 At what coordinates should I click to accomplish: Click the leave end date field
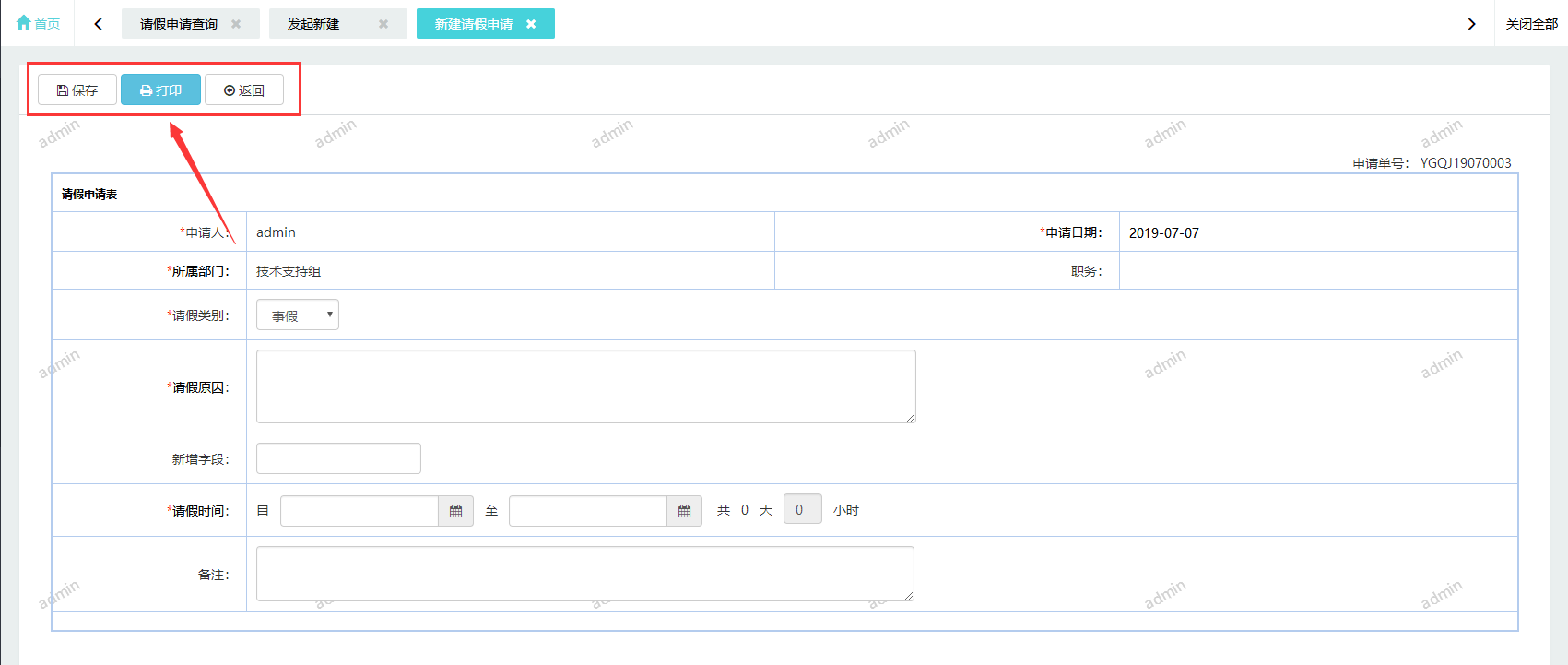tap(588, 511)
